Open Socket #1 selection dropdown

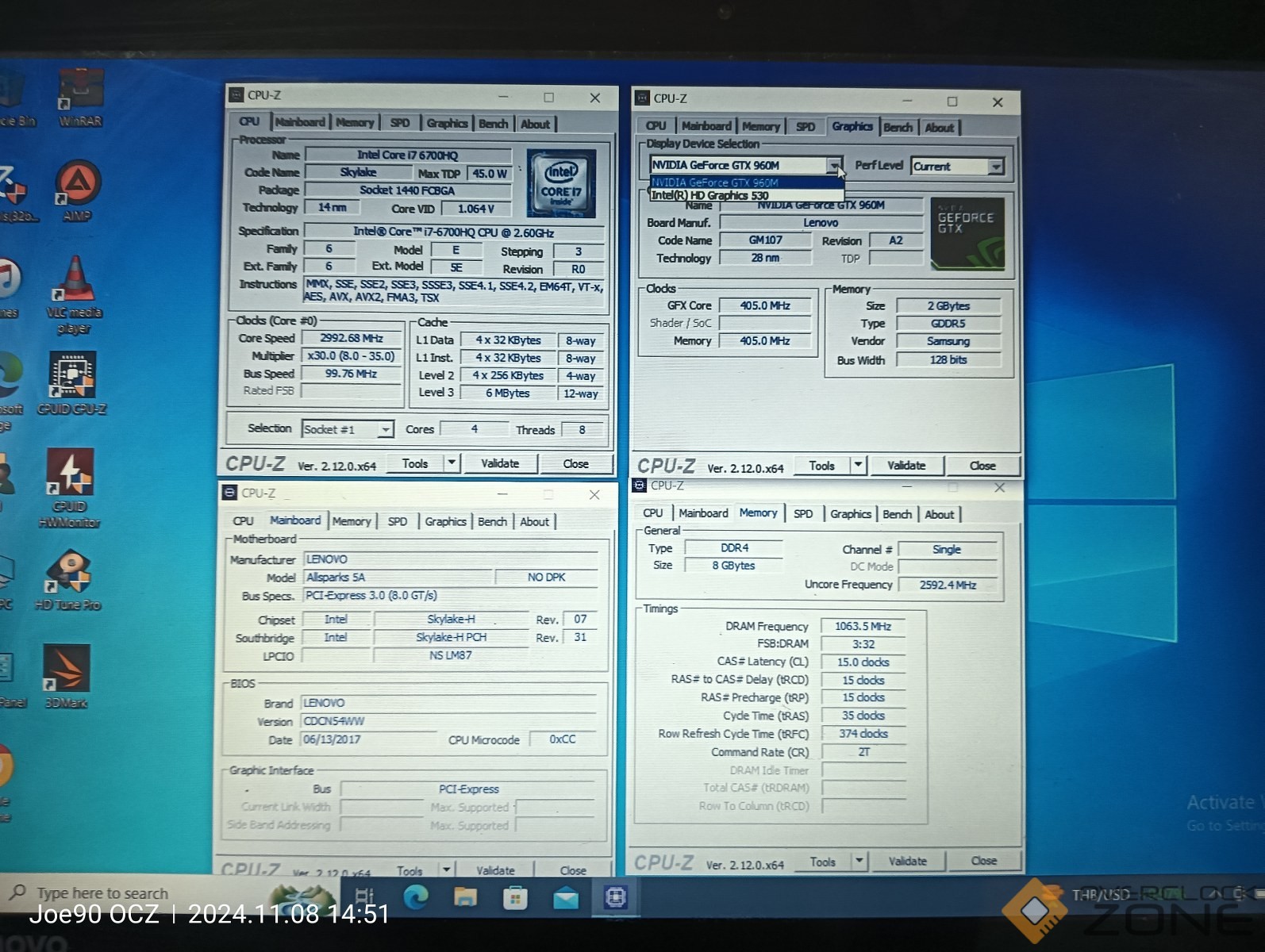pyautogui.click(x=385, y=429)
